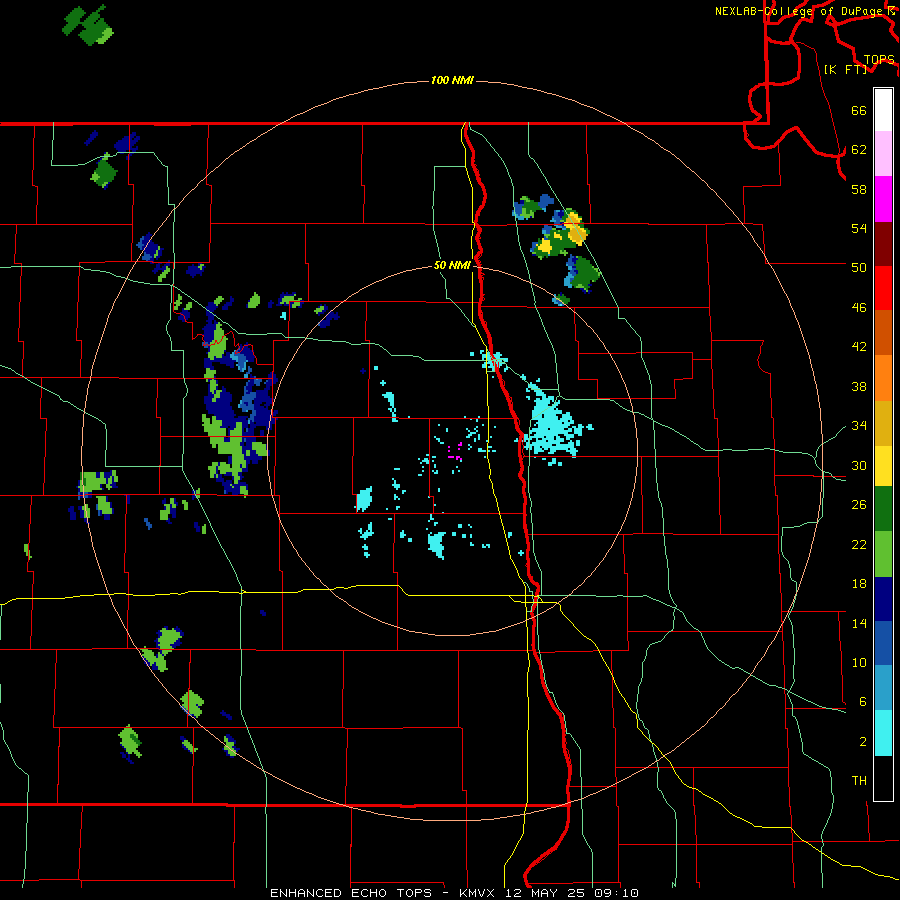Click the navy blue legend swatch

pyautogui.click(x=883, y=599)
